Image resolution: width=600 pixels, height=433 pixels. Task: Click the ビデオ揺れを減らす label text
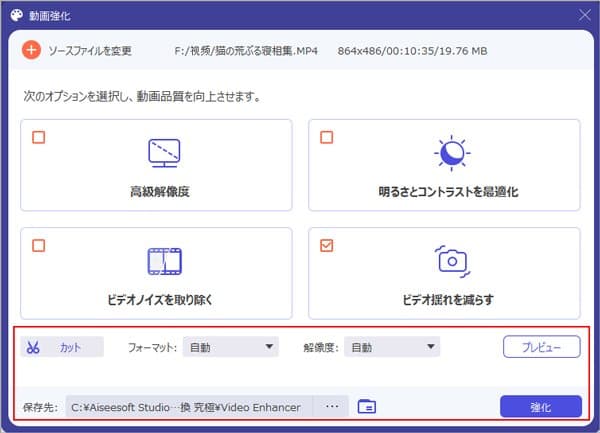tap(448, 300)
